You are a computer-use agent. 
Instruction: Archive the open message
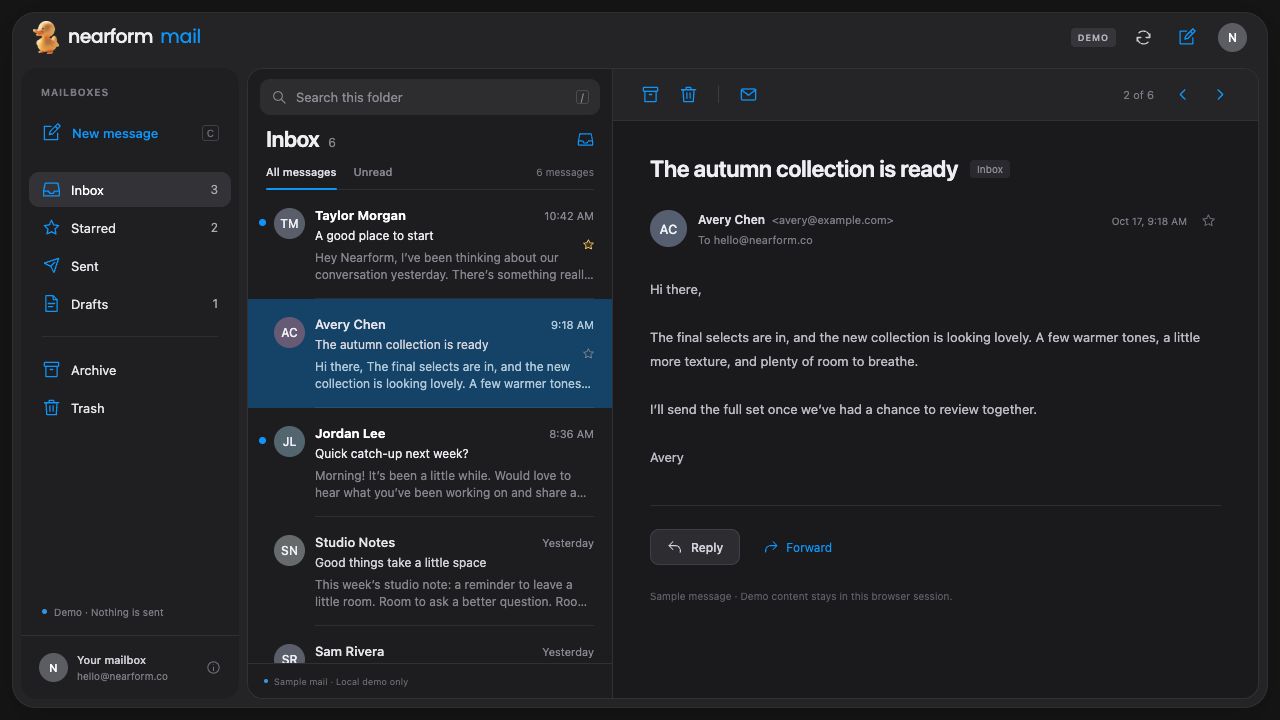coord(650,94)
